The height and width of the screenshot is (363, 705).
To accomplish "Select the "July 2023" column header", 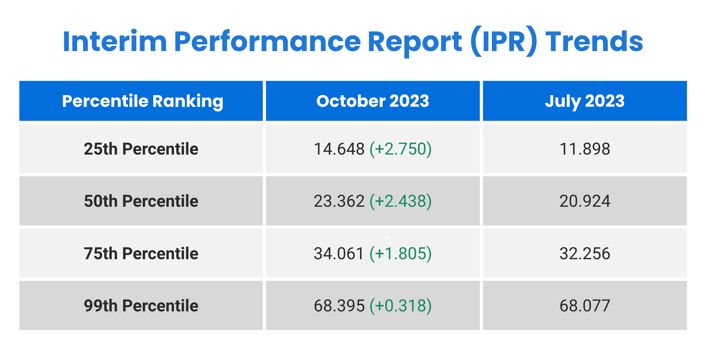I will [585, 101].
